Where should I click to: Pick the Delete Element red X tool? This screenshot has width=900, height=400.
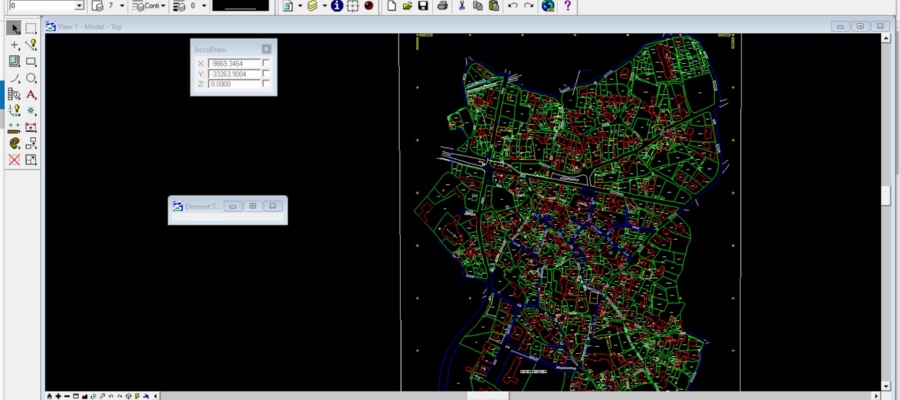point(14,159)
